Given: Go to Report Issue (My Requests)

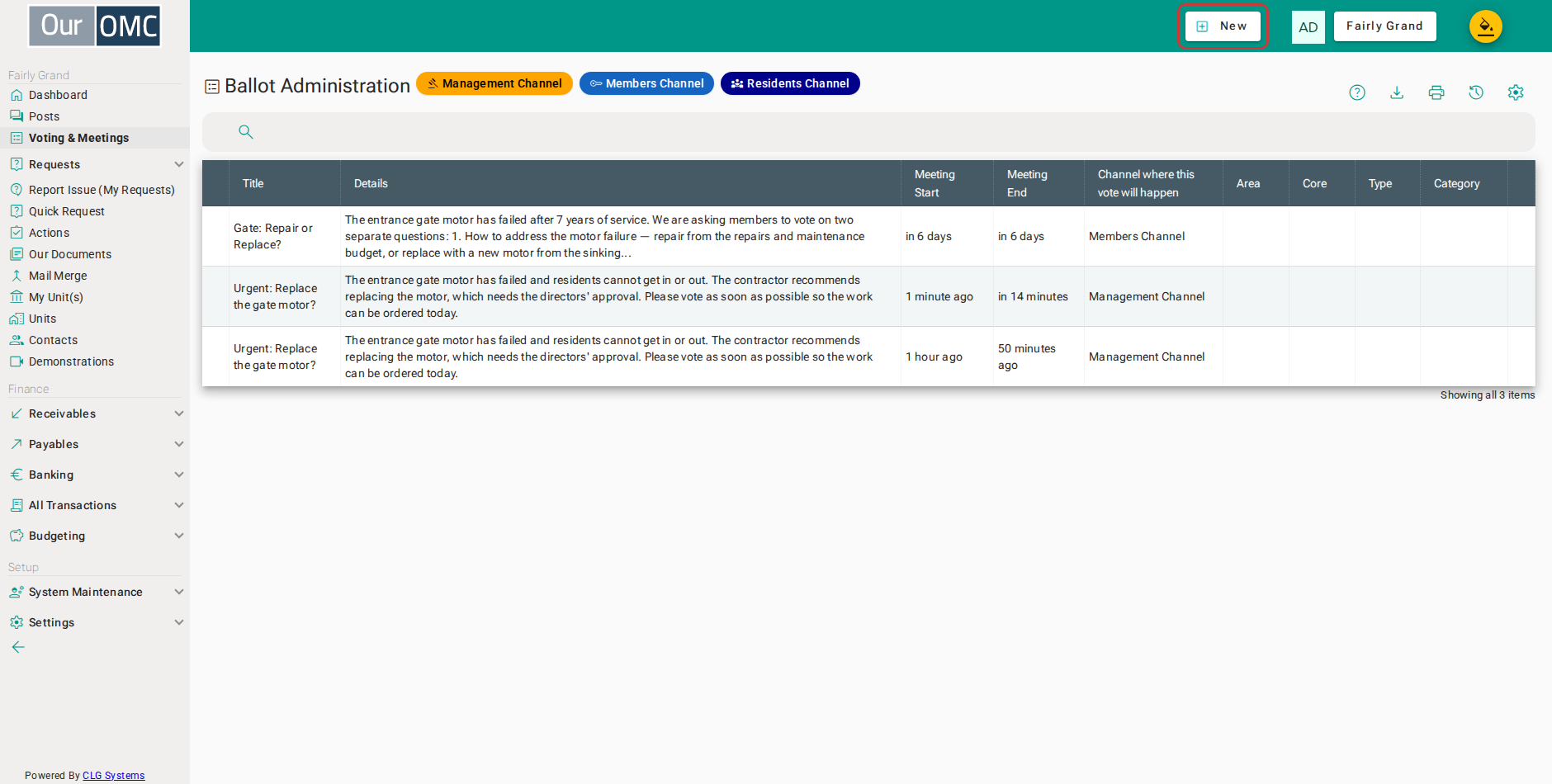Looking at the screenshot, I should coord(95,190).
